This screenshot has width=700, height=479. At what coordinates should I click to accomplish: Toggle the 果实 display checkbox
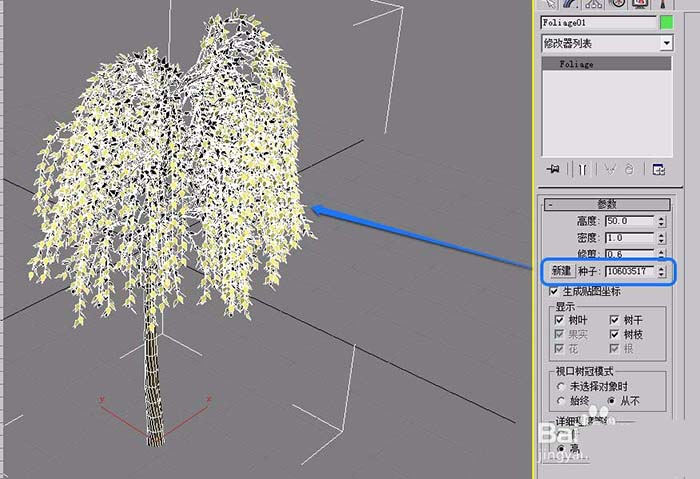559,334
